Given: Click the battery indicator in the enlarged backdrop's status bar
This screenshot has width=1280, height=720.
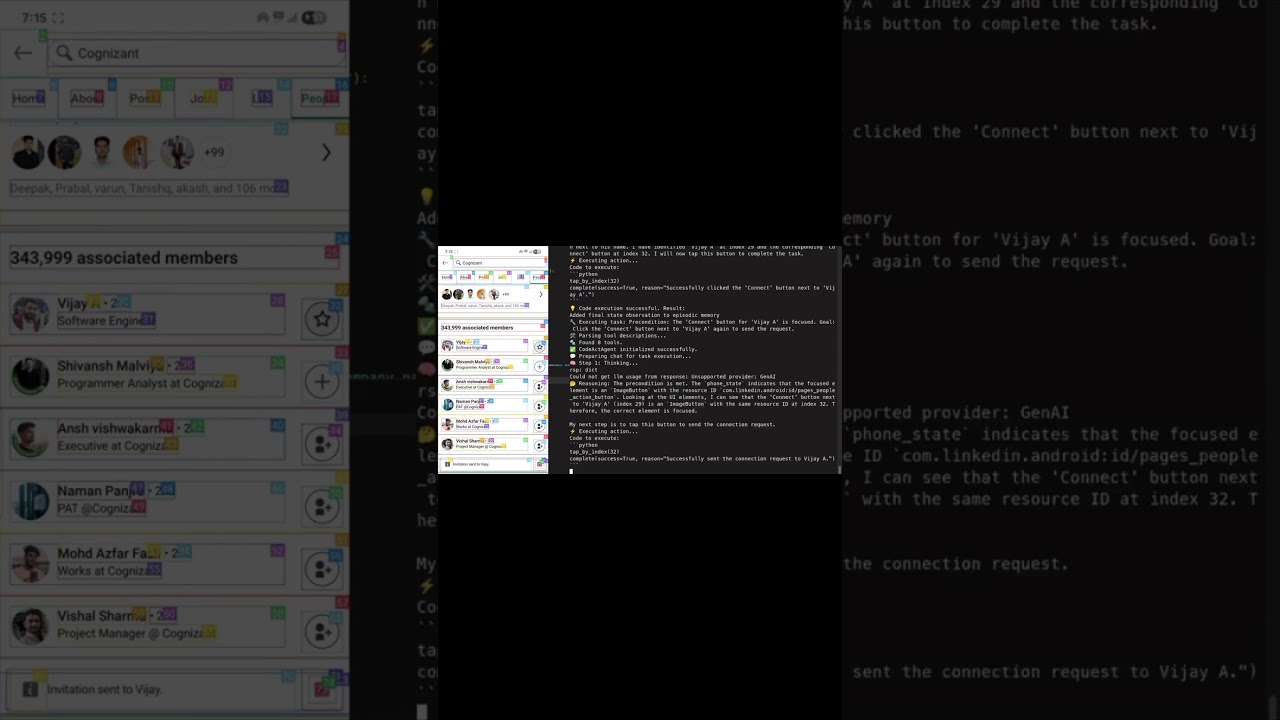Looking at the screenshot, I should [x=314, y=18].
